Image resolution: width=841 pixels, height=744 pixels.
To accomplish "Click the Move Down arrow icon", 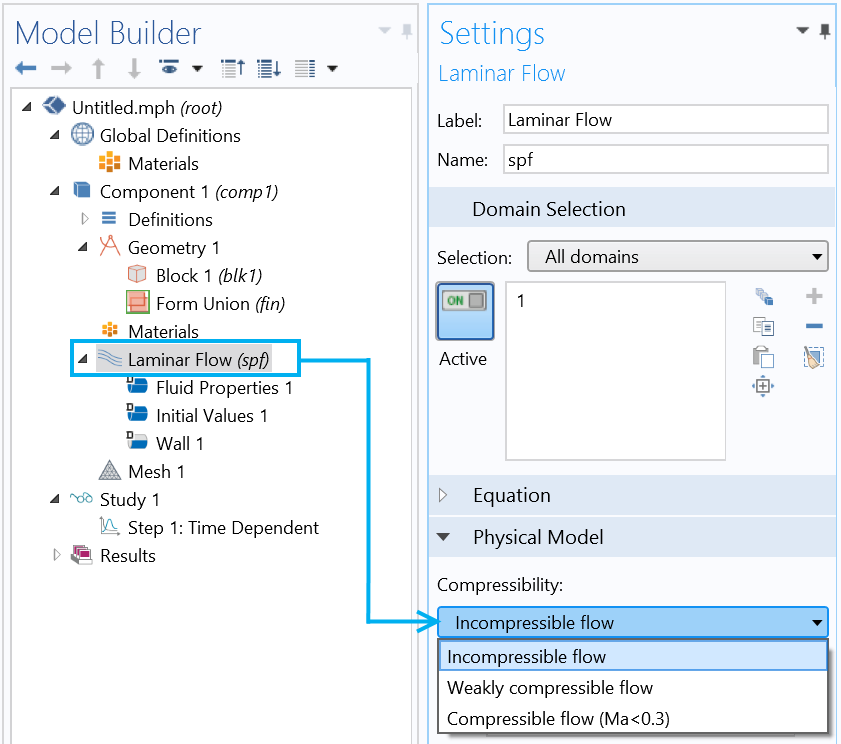I will coord(134,69).
